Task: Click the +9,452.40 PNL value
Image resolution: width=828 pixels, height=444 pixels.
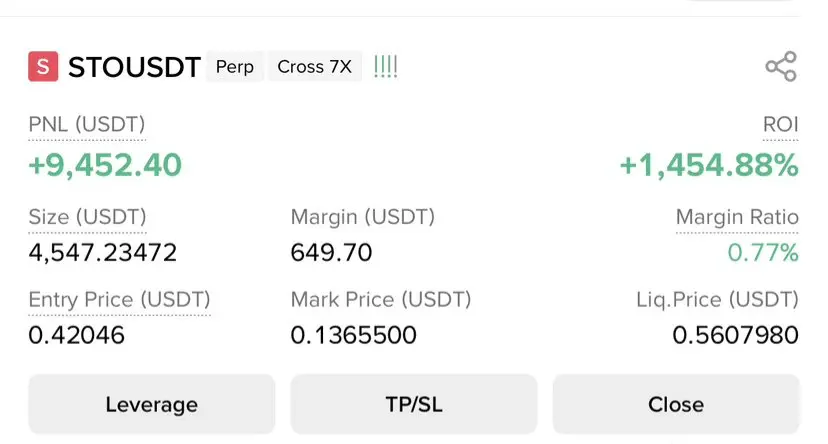Action: coord(105,165)
